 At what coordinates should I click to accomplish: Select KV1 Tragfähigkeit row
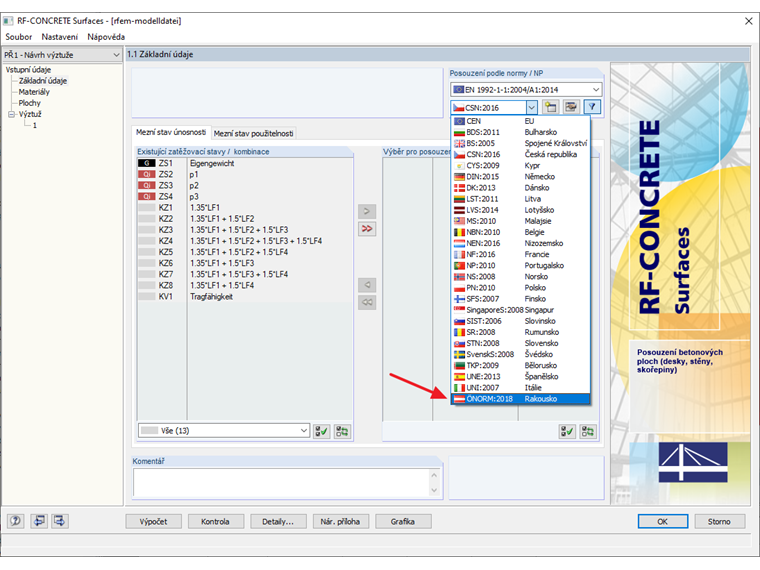[245, 297]
